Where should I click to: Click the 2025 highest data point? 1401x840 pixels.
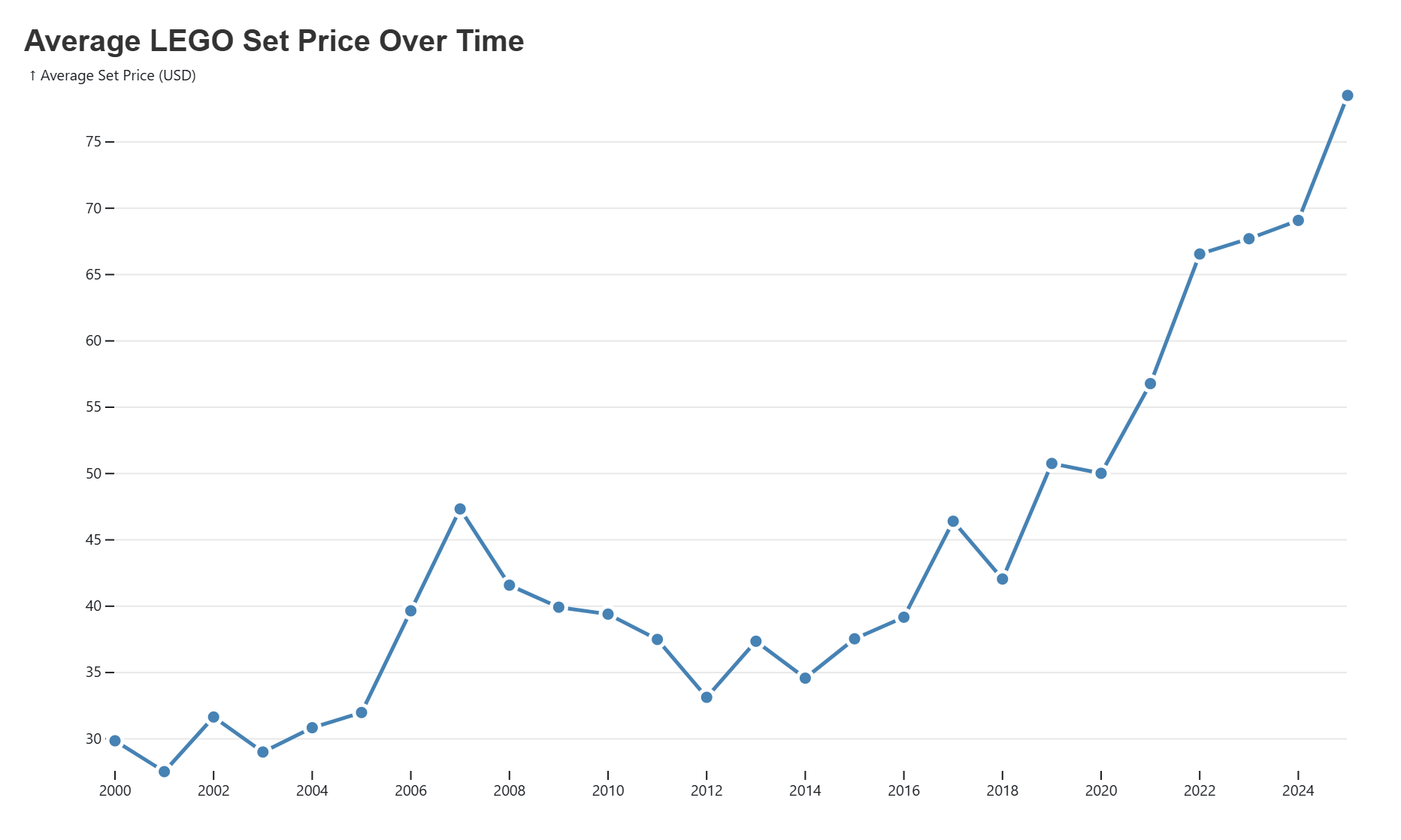[x=1347, y=95]
